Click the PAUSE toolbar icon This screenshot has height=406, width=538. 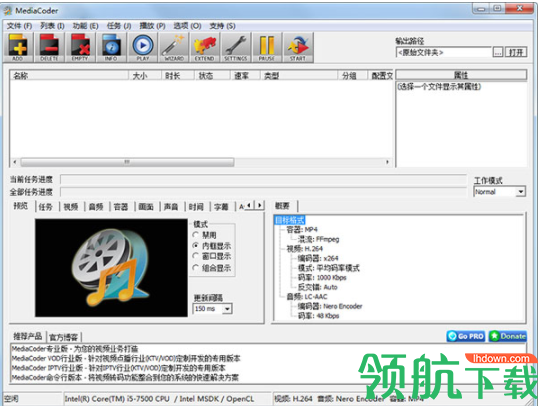(267, 47)
